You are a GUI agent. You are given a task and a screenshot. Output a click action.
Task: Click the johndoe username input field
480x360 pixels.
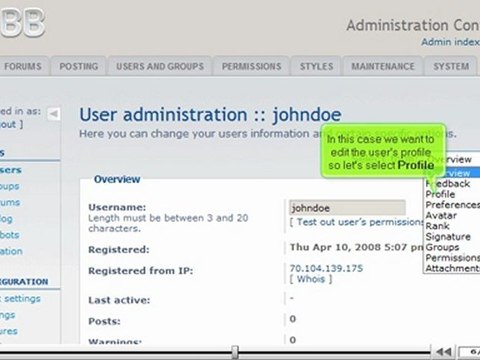[347, 208]
